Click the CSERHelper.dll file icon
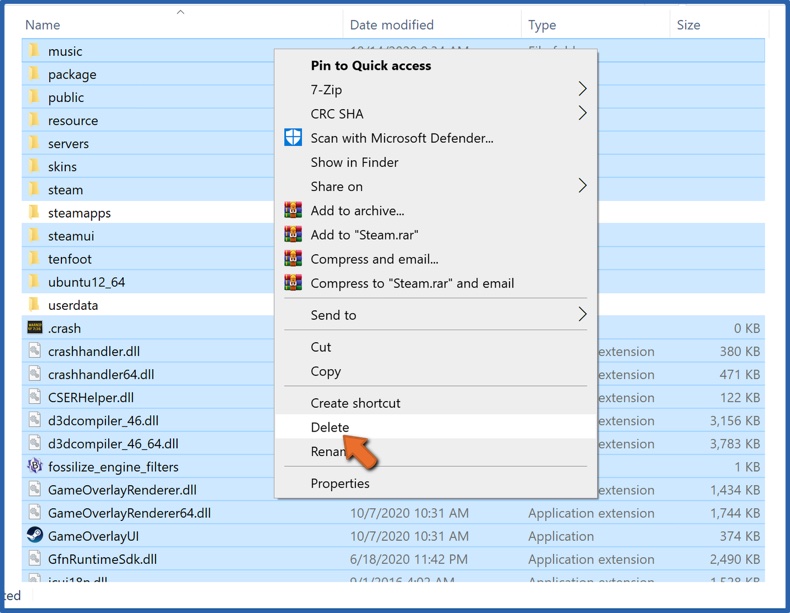790x613 pixels. (x=35, y=397)
